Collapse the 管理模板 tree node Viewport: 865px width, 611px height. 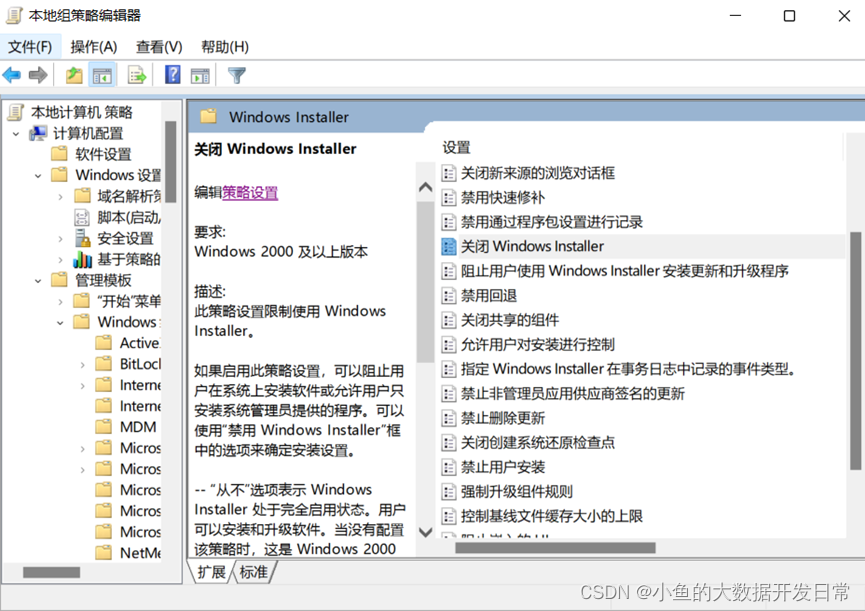[38, 281]
